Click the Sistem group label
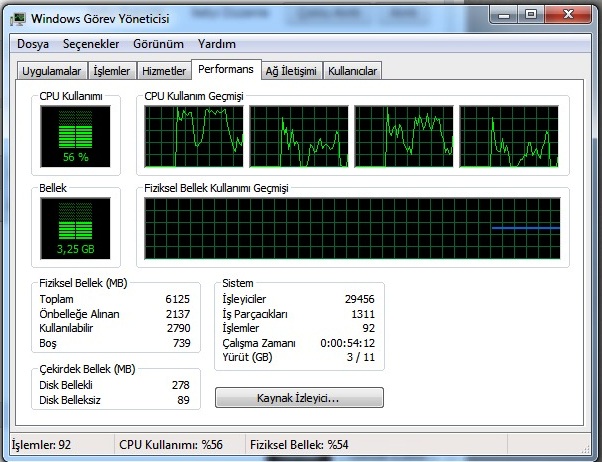The width and height of the screenshot is (602, 462). tap(238, 283)
